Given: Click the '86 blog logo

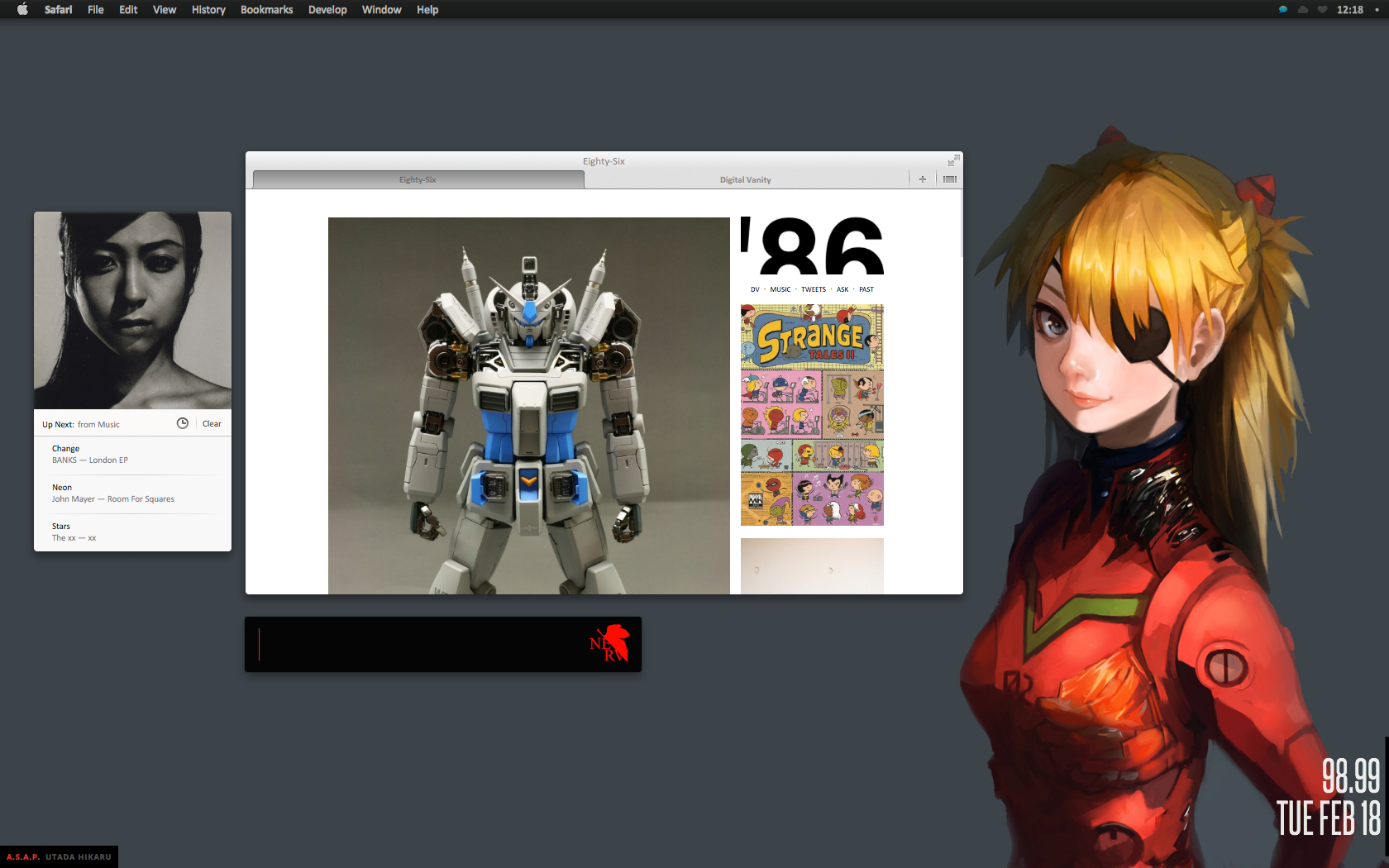Looking at the screenshot, I should (812, 246).
